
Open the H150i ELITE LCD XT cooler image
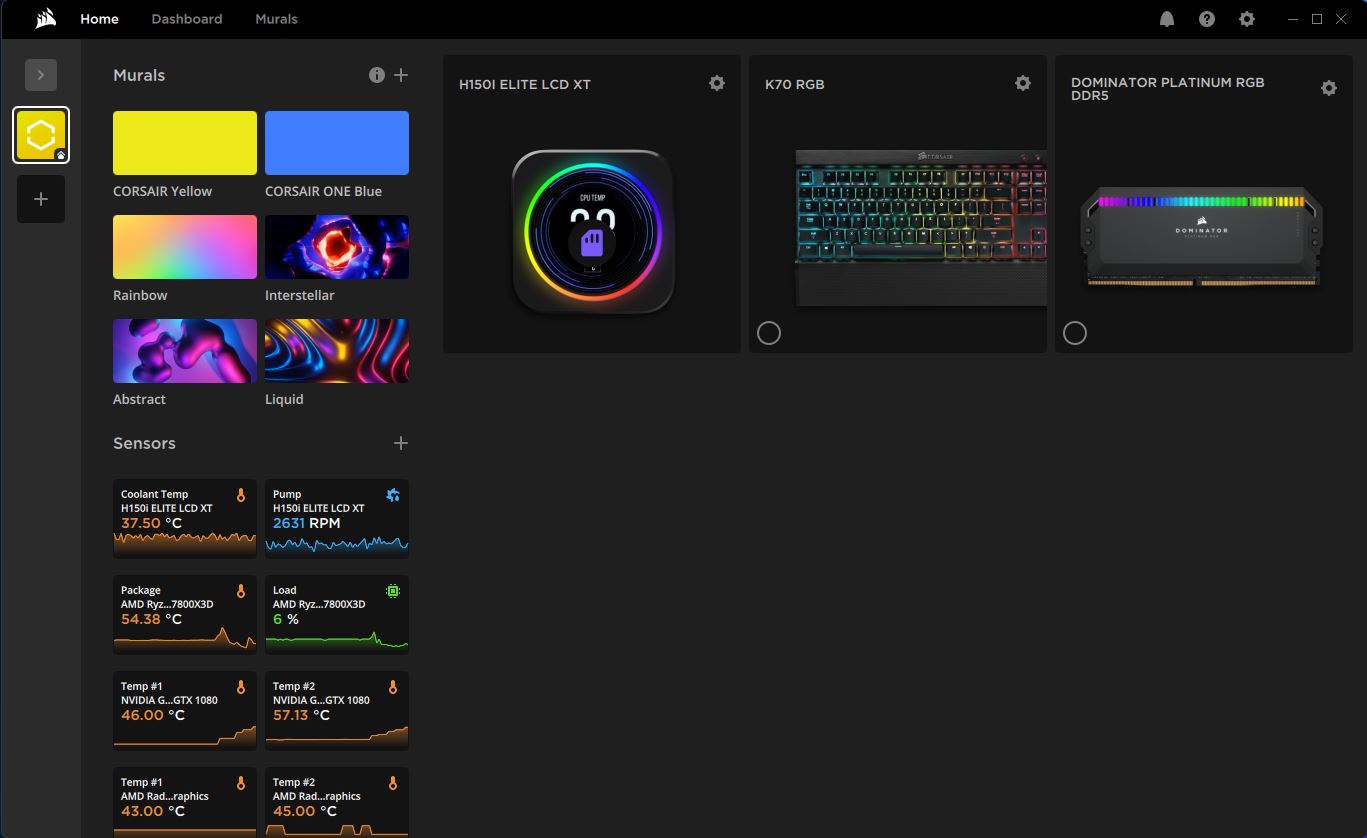(593, 232)
